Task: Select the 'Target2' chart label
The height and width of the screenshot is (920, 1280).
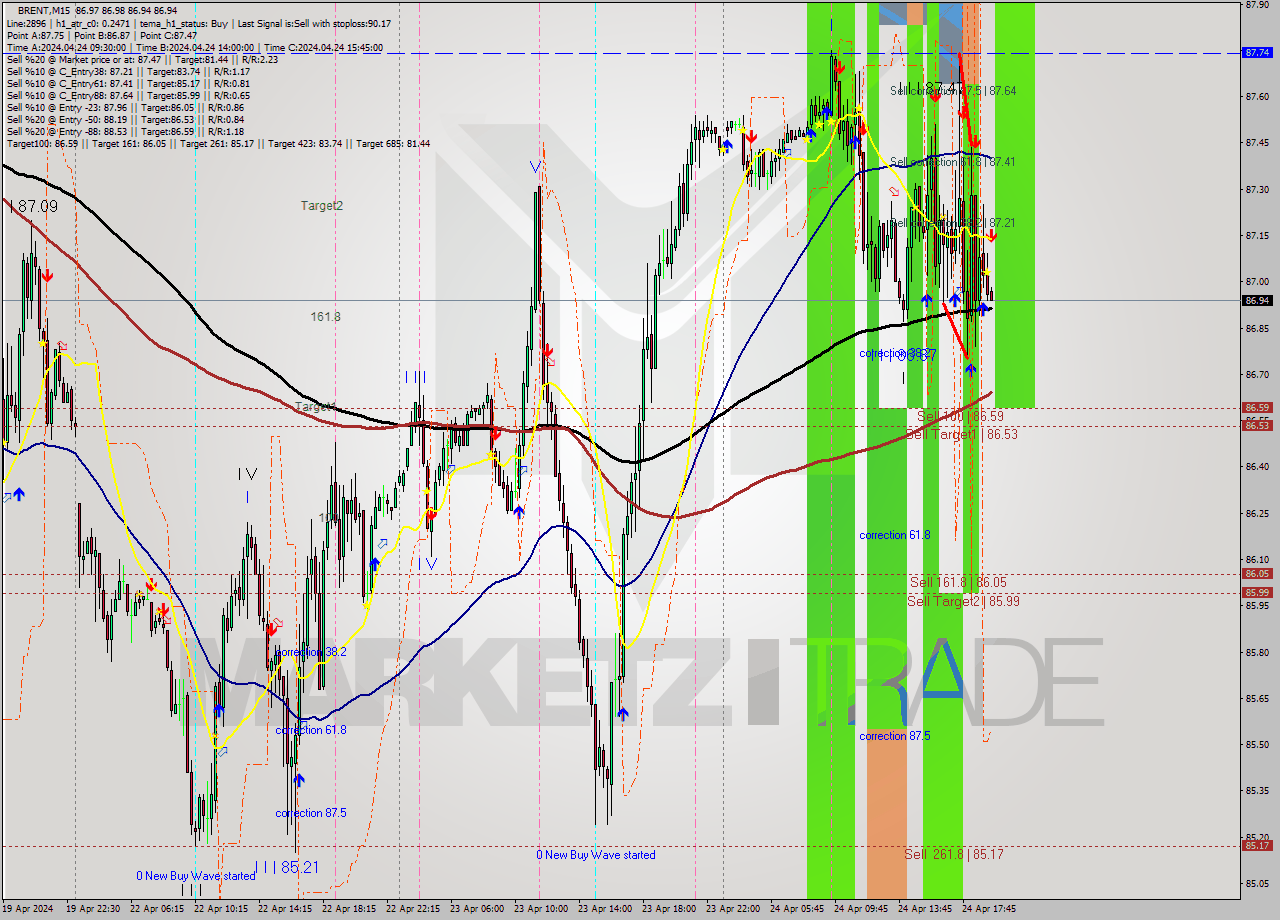Action: pos(322,205)
